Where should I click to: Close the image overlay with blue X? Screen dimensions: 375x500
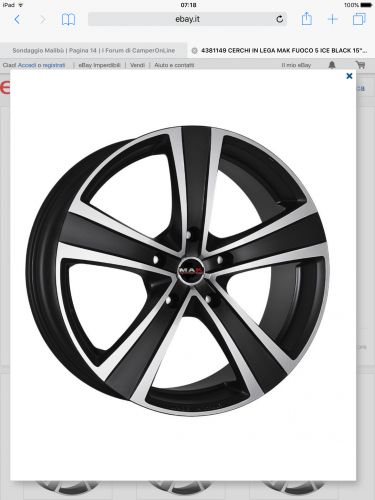pos(349,76)
